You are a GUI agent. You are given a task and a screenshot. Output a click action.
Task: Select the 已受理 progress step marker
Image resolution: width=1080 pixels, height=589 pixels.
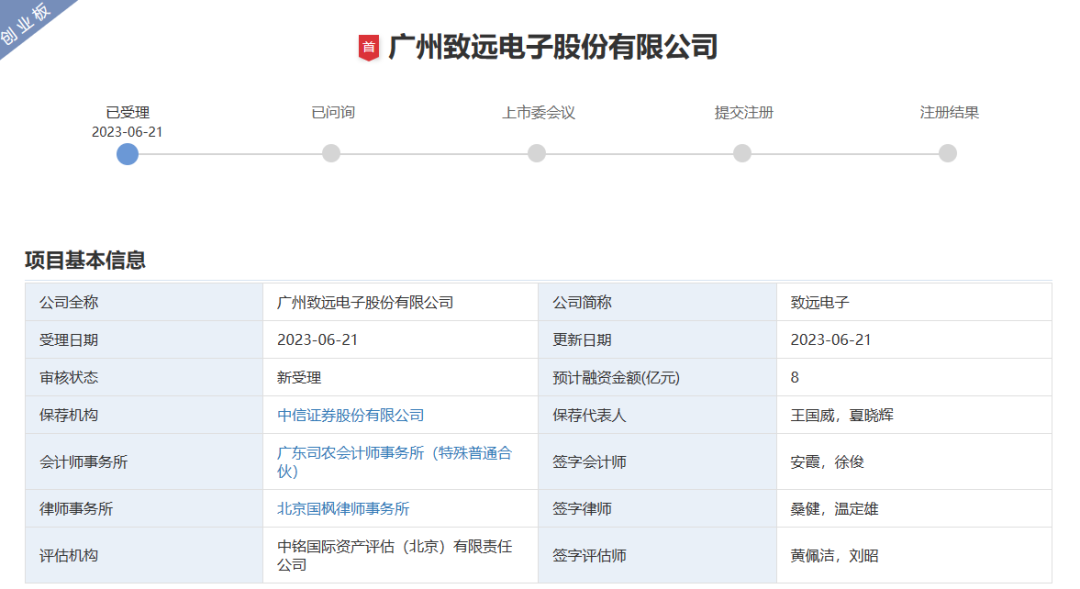tap(127, 154)
